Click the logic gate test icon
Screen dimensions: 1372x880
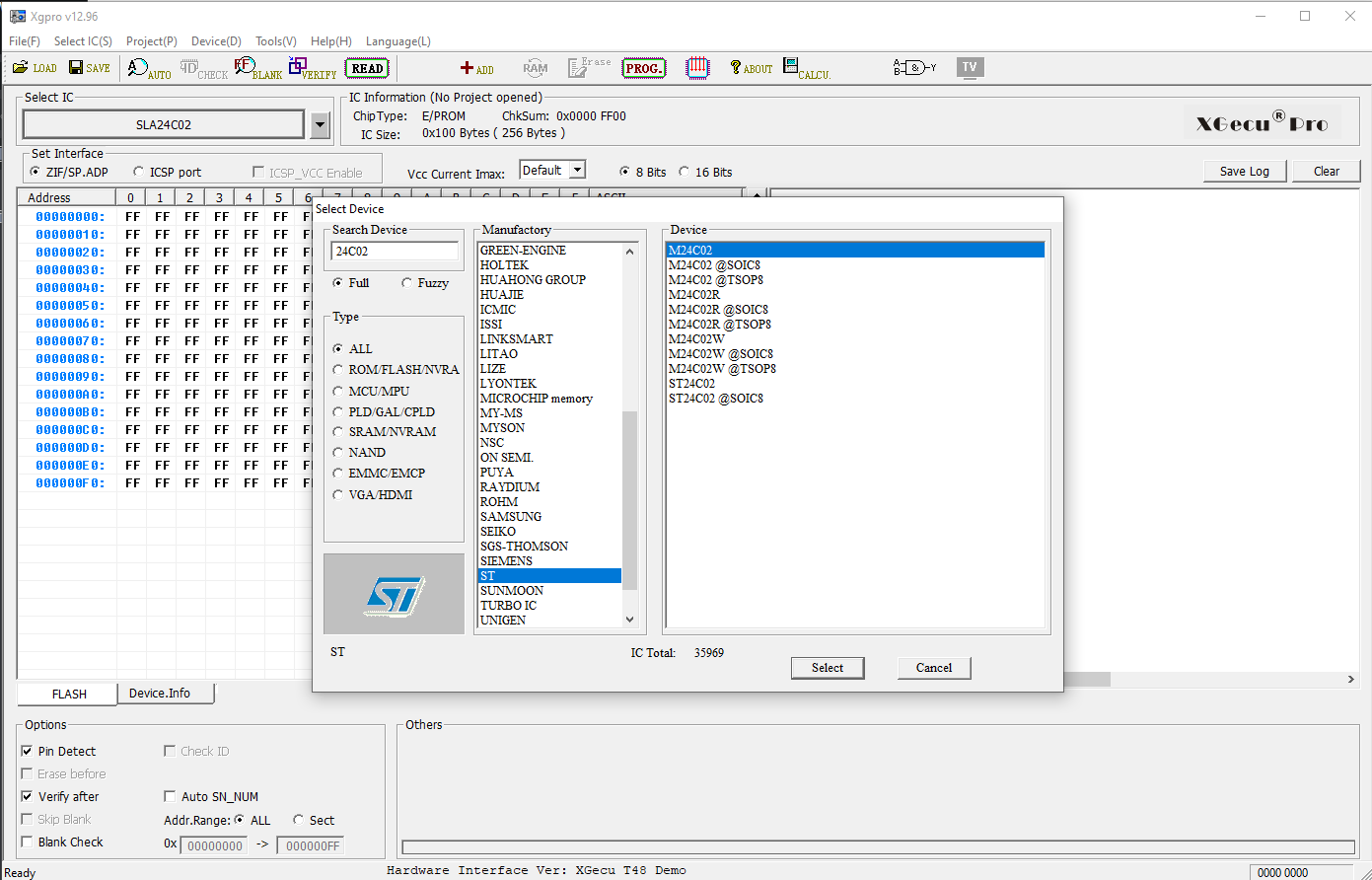[914, 67]
